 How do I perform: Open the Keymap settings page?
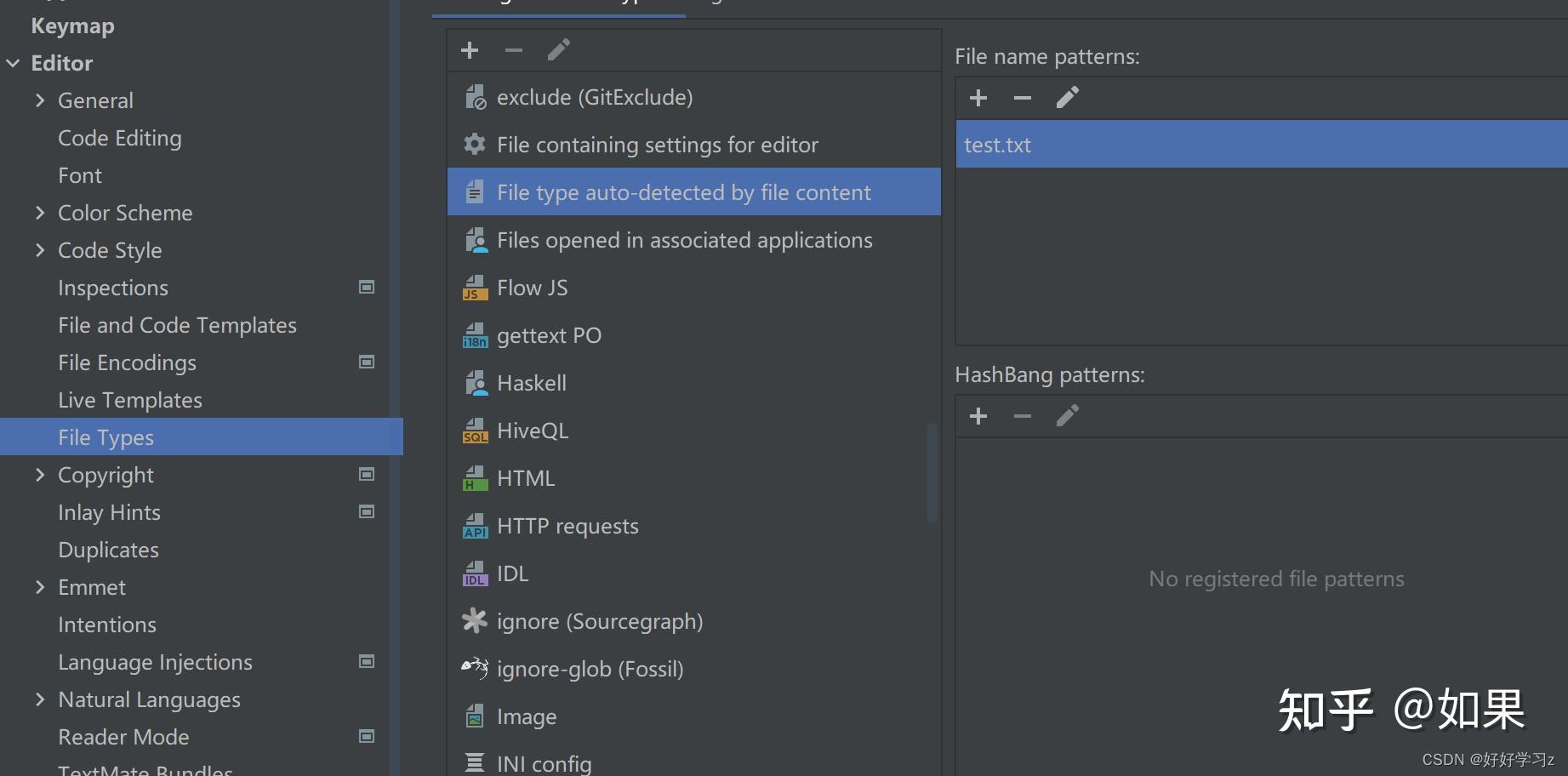72,26
